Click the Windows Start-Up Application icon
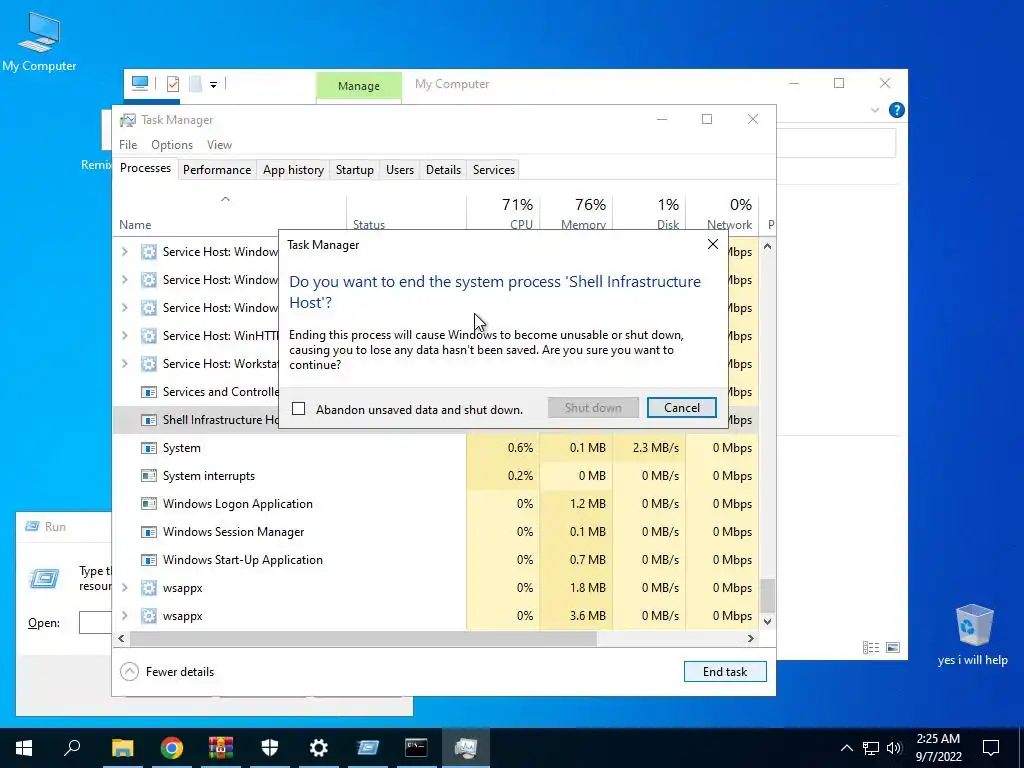 (x=149, y=560)
